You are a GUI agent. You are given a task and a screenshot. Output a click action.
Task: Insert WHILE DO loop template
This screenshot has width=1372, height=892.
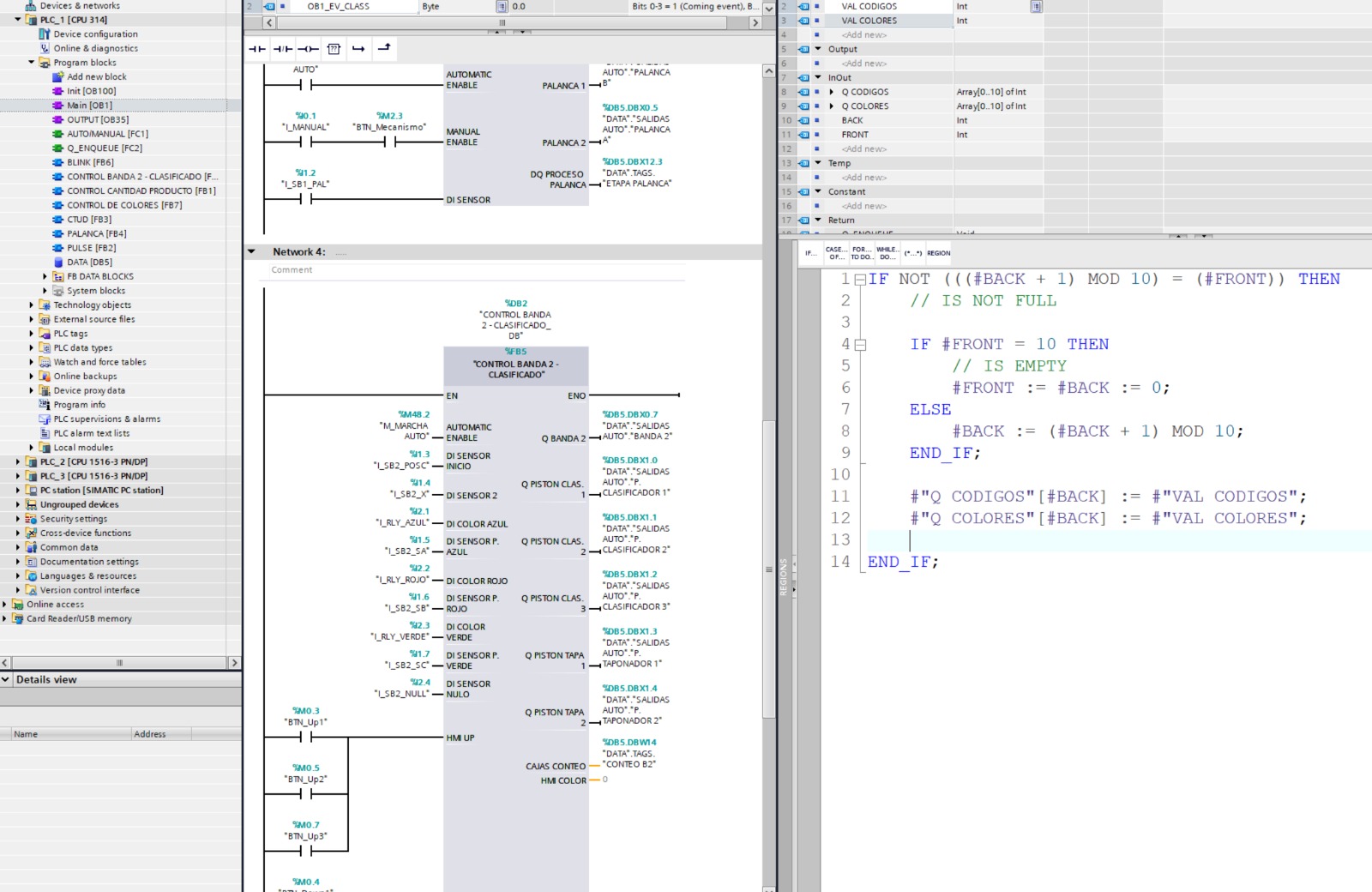pos(887,253)
